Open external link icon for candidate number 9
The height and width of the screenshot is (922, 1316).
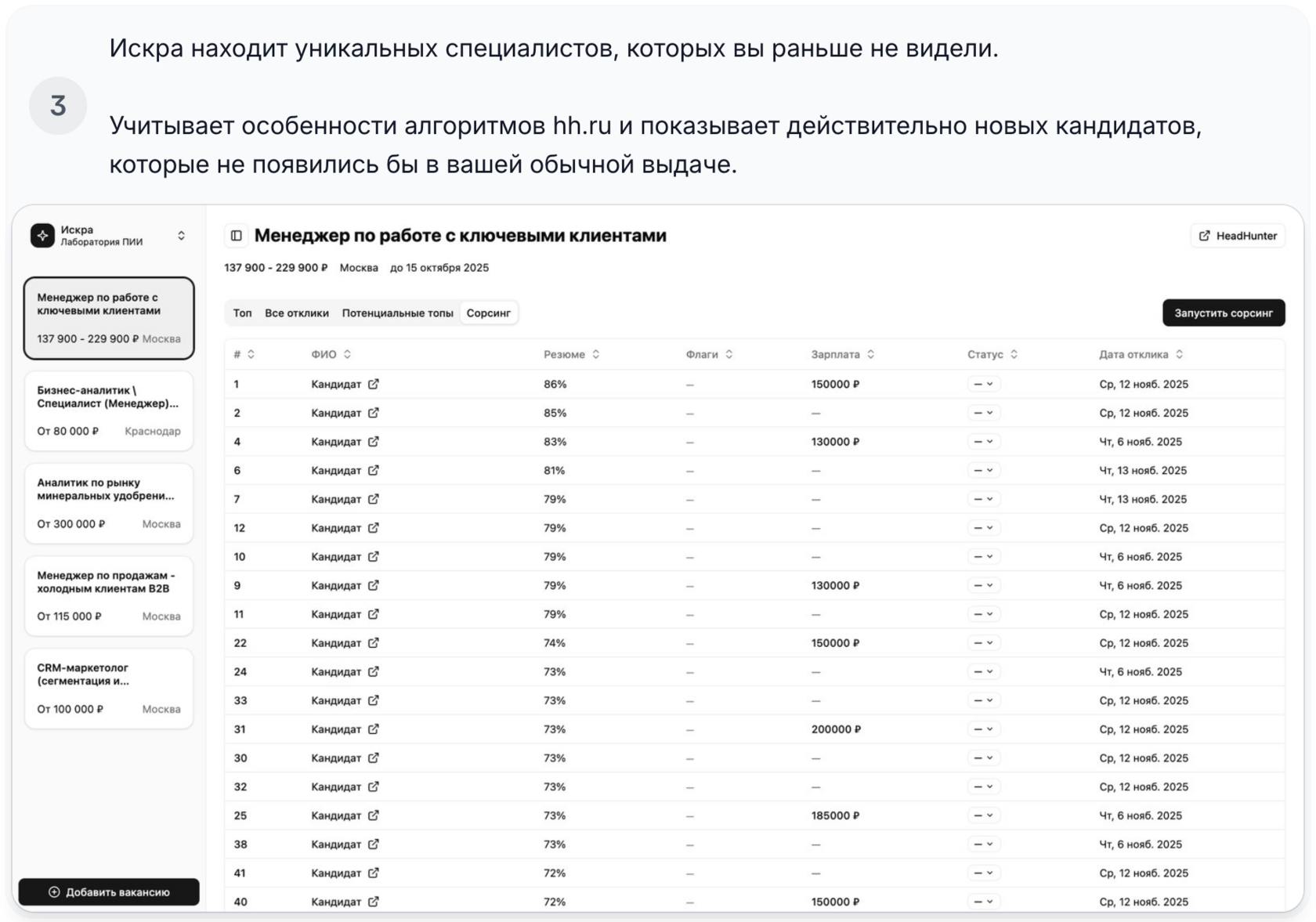[x=374, y=585]
